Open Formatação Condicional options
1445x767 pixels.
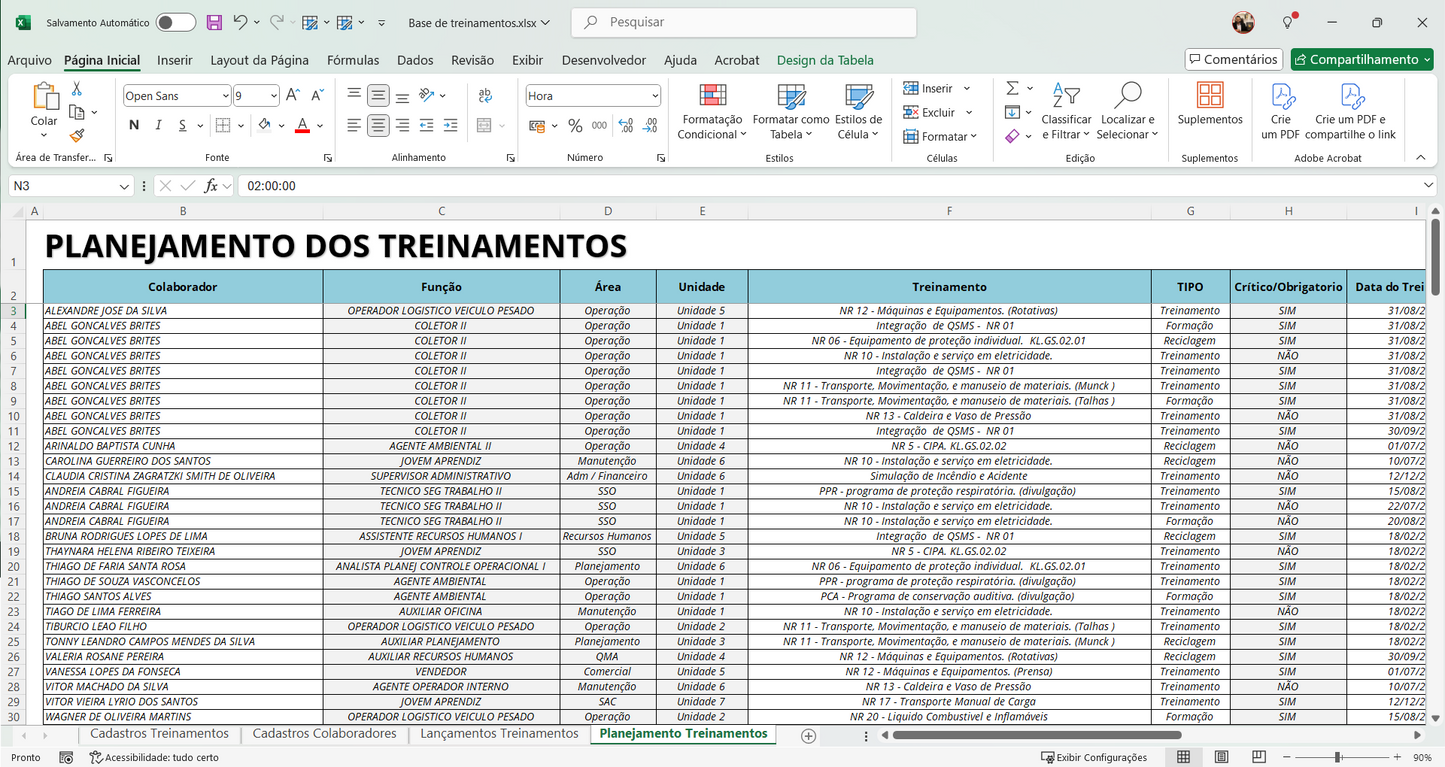tap(711, 112)
